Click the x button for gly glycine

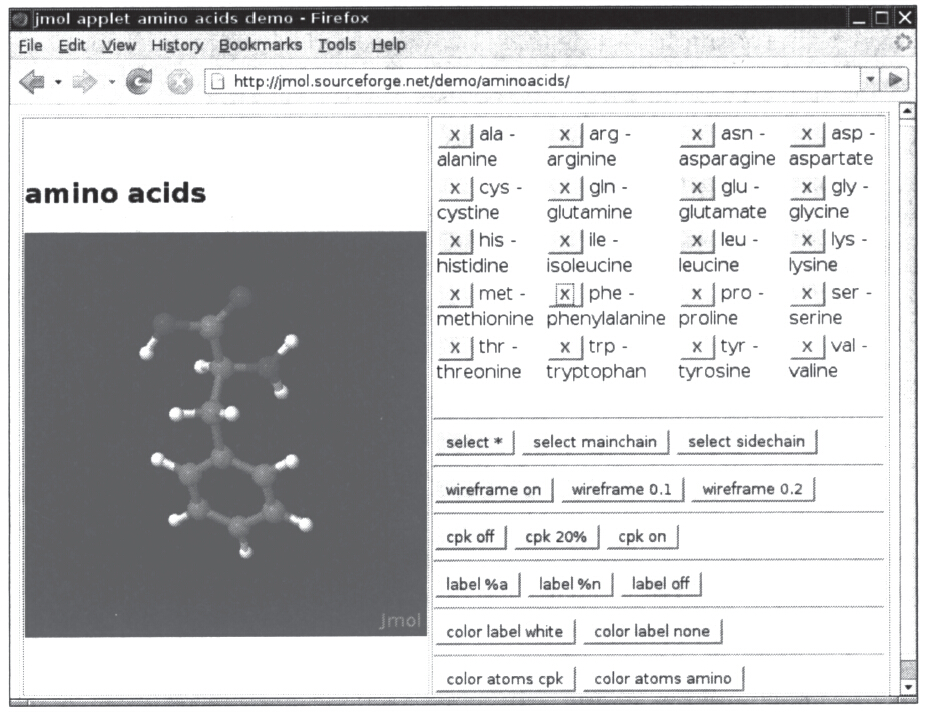[x=807, y=188]
